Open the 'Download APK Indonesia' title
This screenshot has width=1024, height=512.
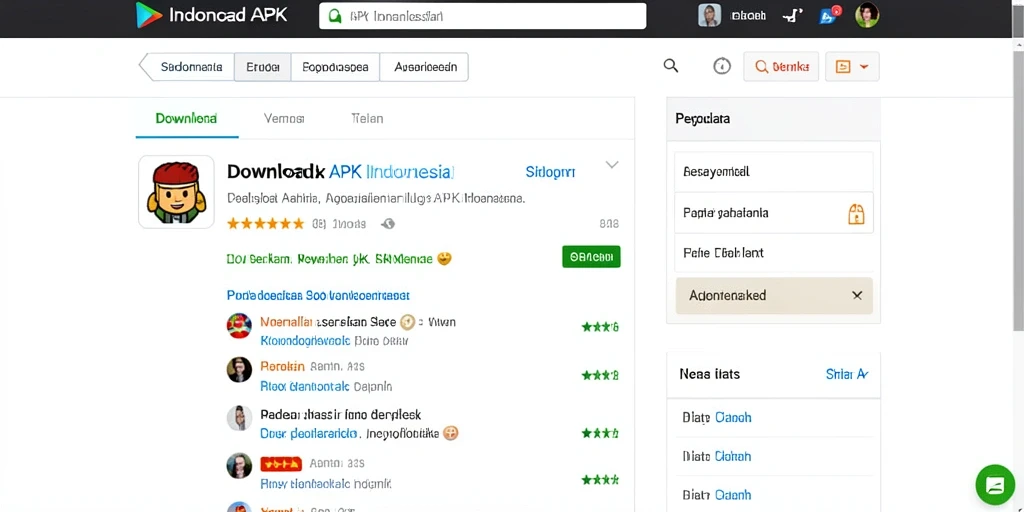340,172
